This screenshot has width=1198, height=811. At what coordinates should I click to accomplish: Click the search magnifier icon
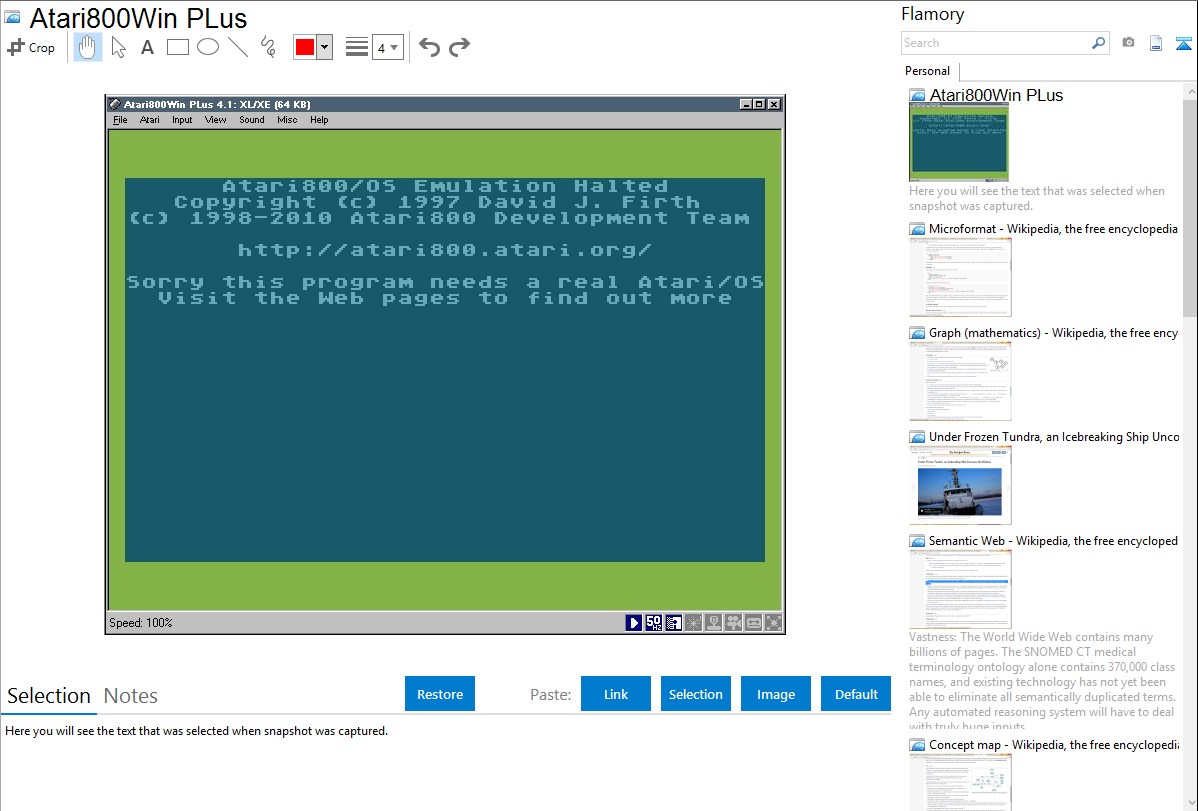[1099, 43]
